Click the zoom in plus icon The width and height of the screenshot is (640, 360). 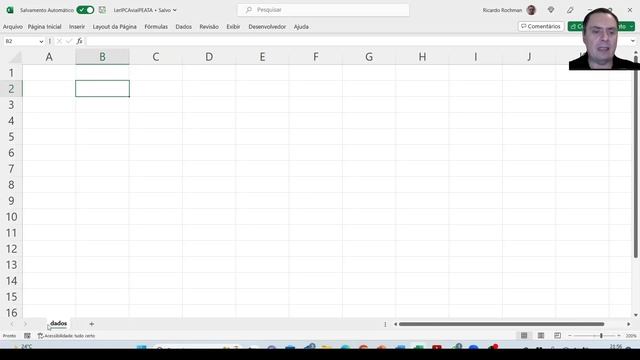pos(619,336)
